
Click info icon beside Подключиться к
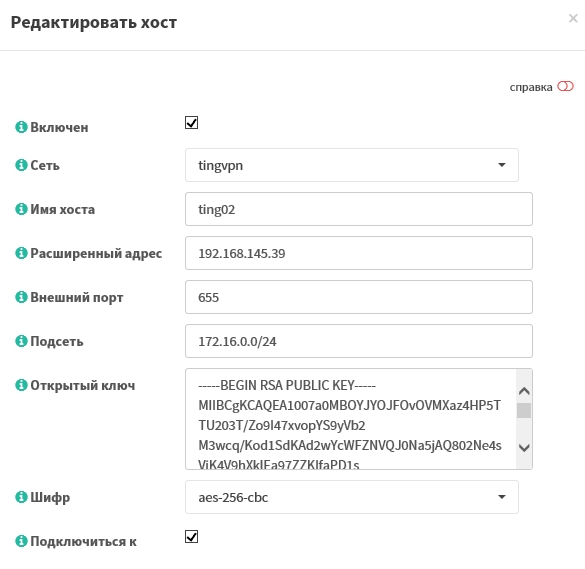(21, 541)
